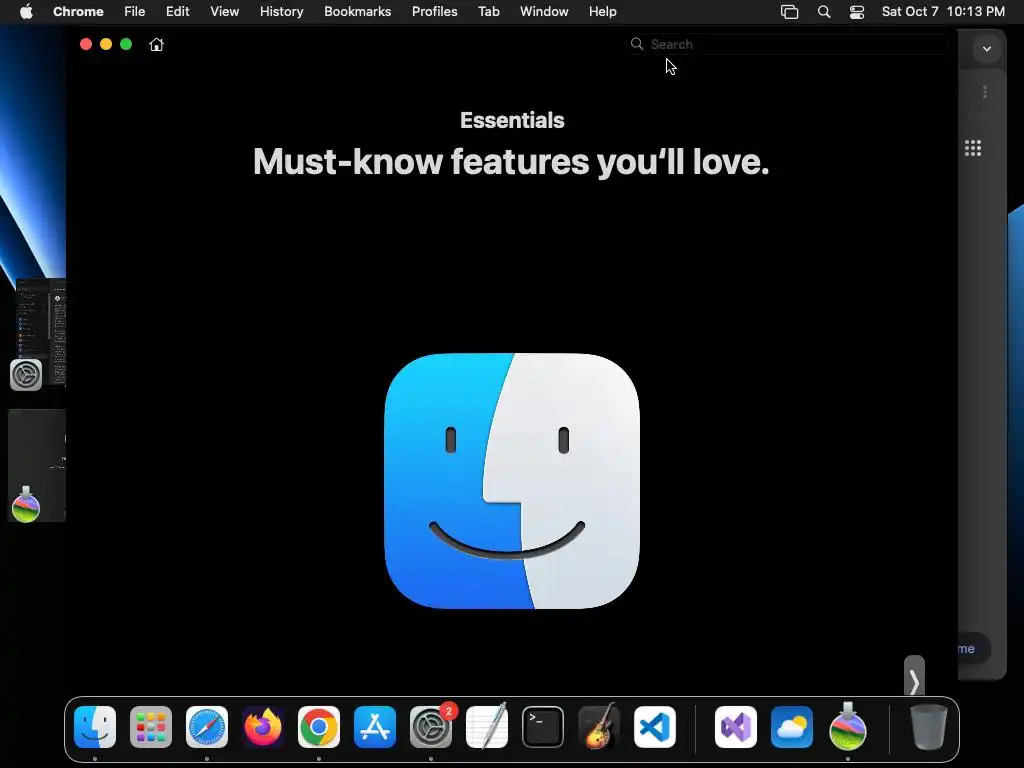1024x768 pixels.
Task: Open the Bookmarks menu
Action: [358, 12]
